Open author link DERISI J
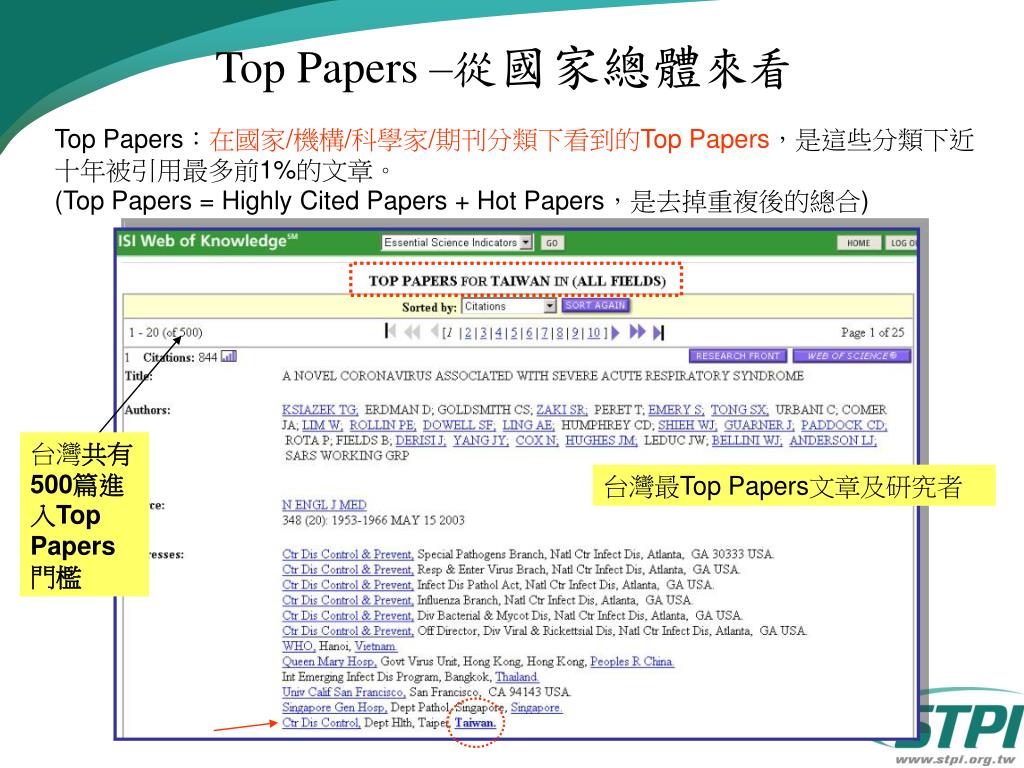Screen dimensions: 1024x768 pos(421,441)
